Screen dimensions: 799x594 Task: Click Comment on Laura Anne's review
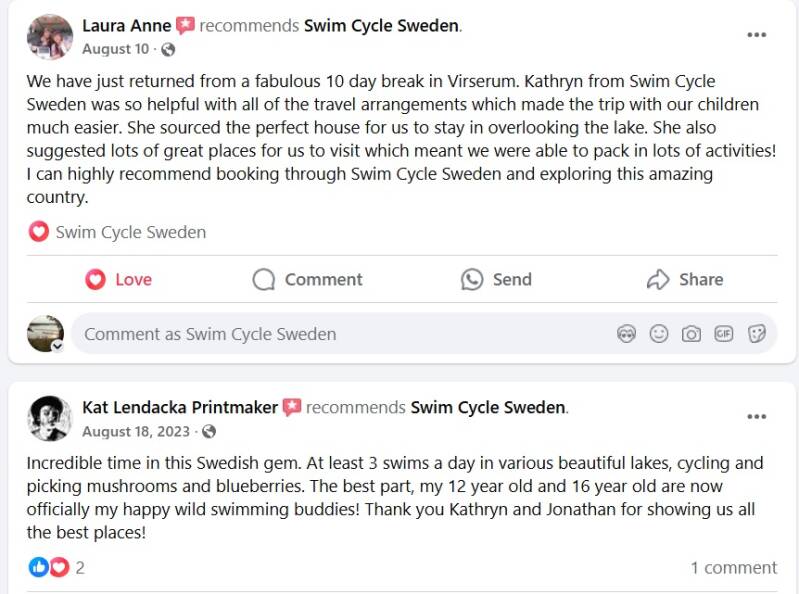307,280
